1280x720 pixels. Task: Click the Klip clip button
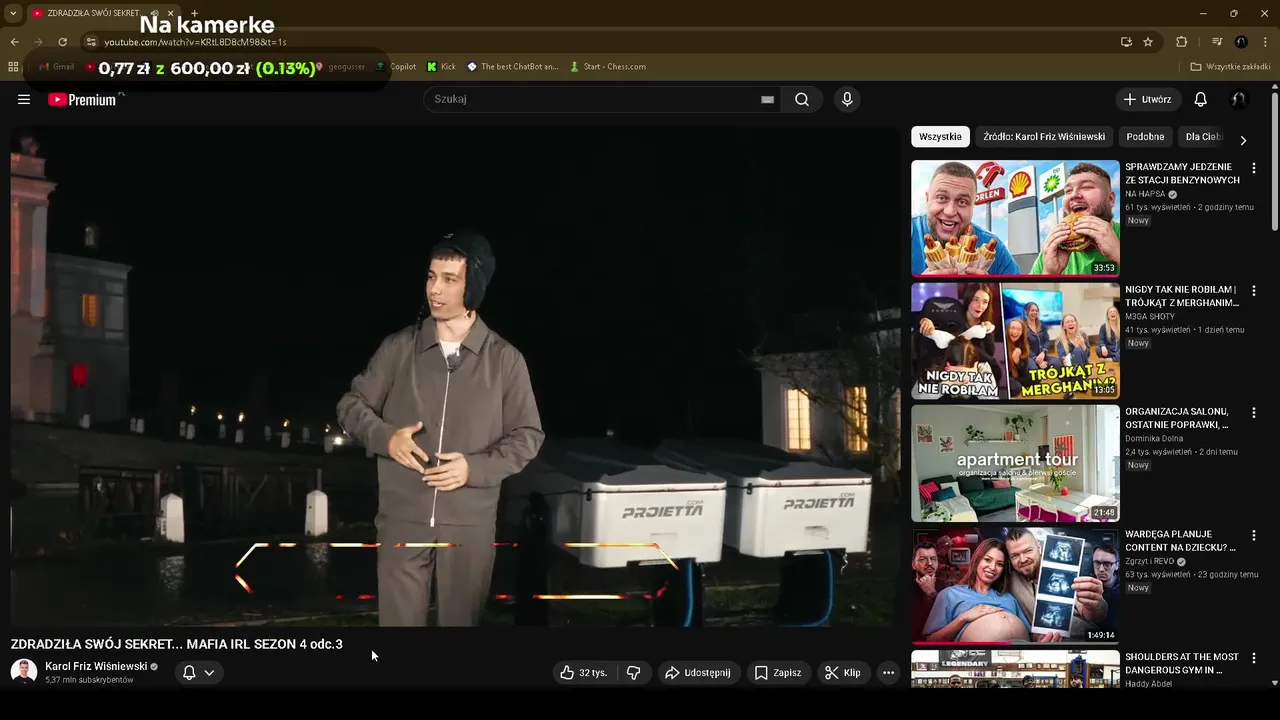click(x=843, y=673)
